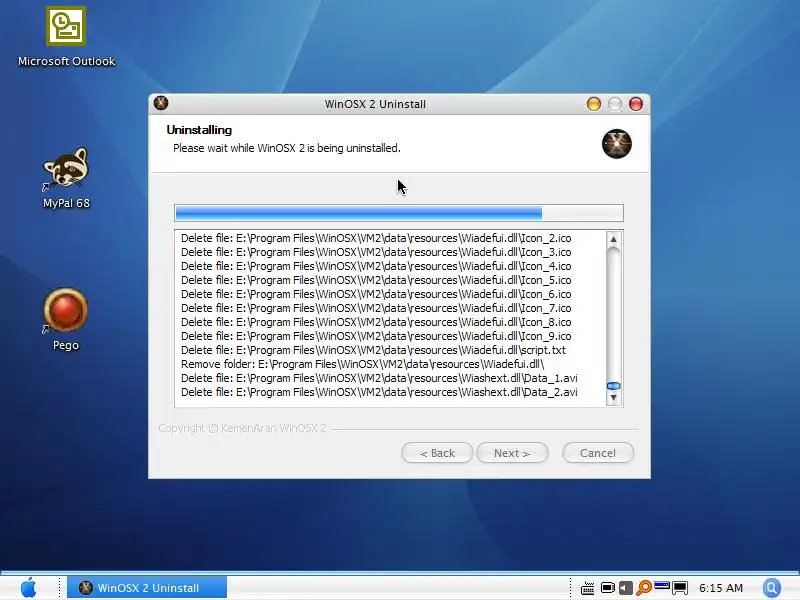Launch the MyPal 68 raccoon shortcut

(66, 178)
